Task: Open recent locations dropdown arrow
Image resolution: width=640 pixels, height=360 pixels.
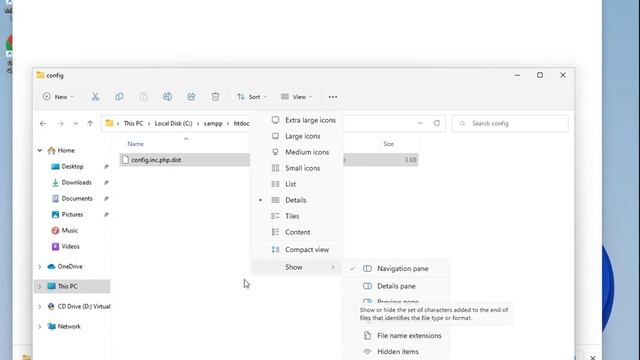Action: (x=76, y=123)
